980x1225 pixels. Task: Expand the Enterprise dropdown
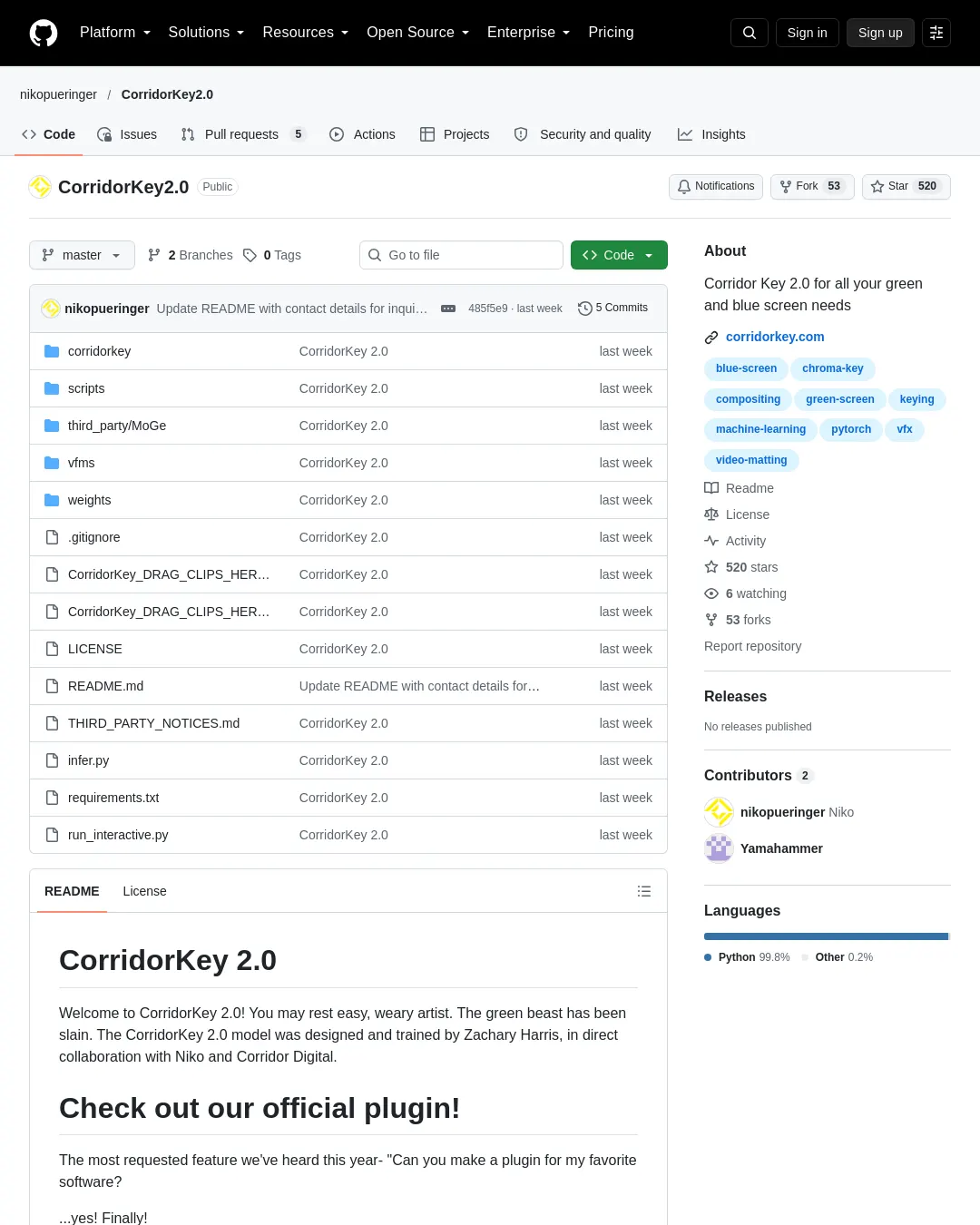(528, 33)
